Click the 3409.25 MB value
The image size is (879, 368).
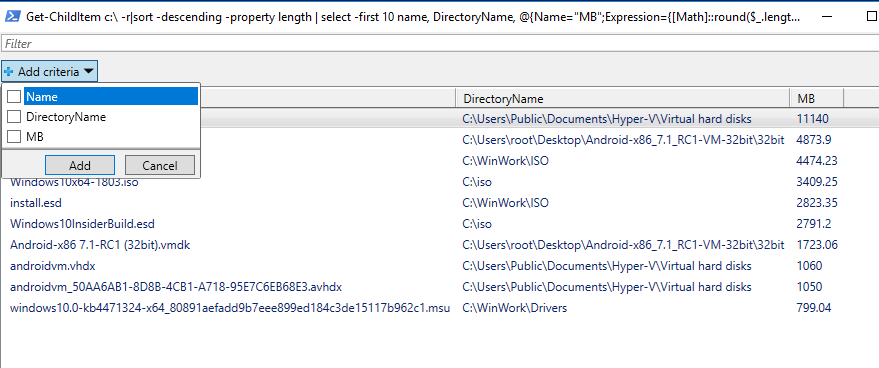coord(817,182)
